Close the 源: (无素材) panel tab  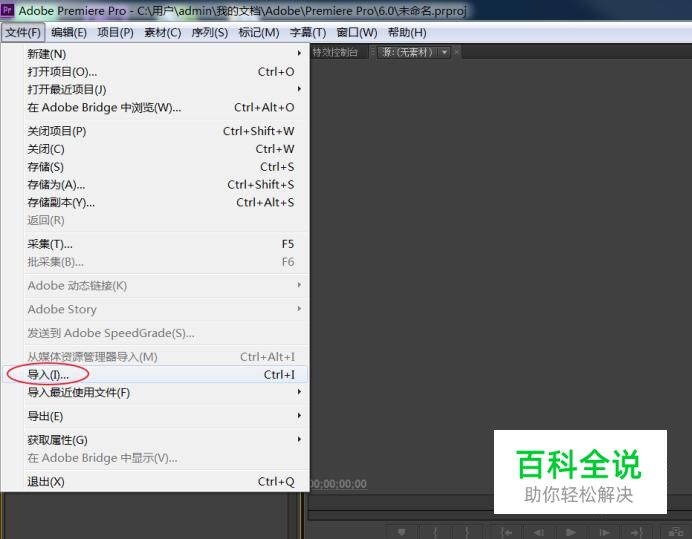(457, 53)
